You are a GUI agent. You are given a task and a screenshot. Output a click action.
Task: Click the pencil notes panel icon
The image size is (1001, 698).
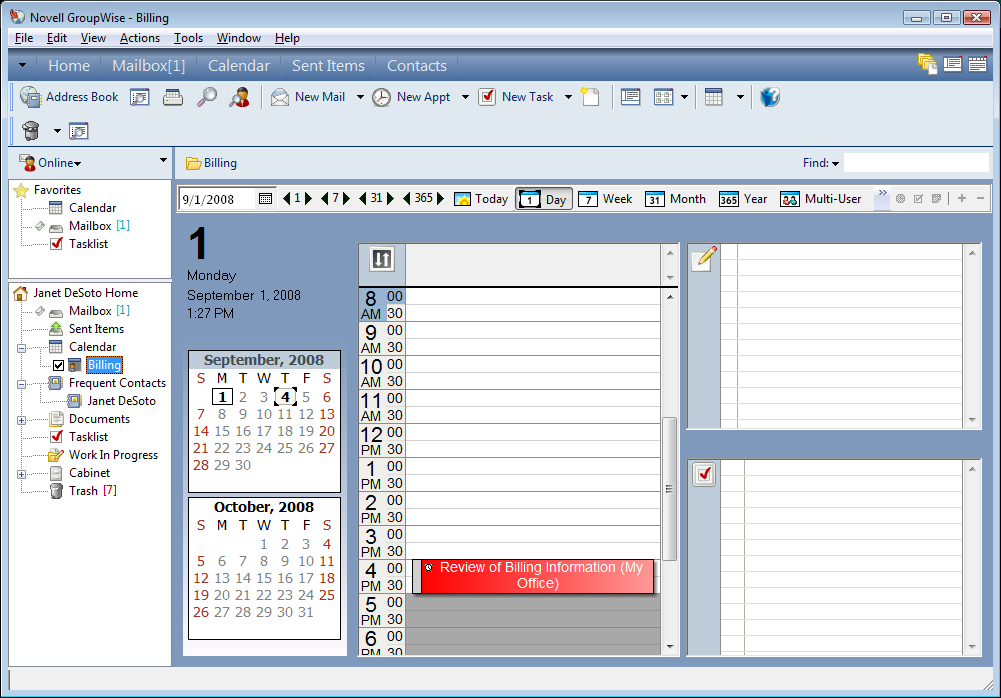click(x=705, y=258)
